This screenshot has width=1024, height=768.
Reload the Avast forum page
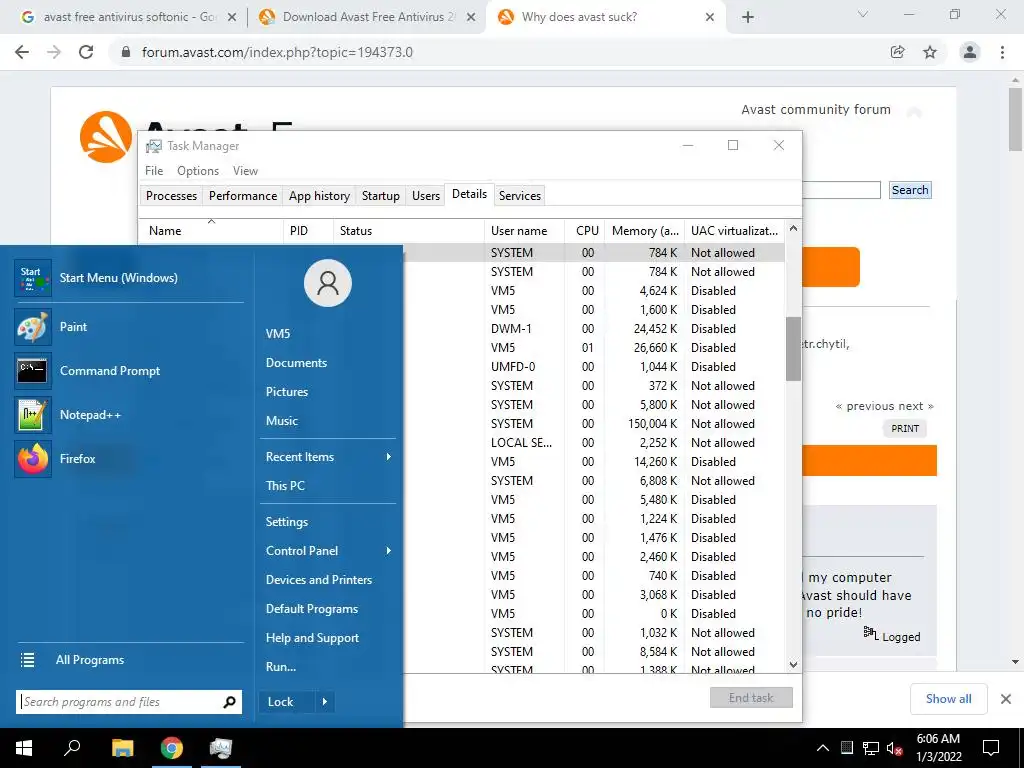click(x=86, y=52)
